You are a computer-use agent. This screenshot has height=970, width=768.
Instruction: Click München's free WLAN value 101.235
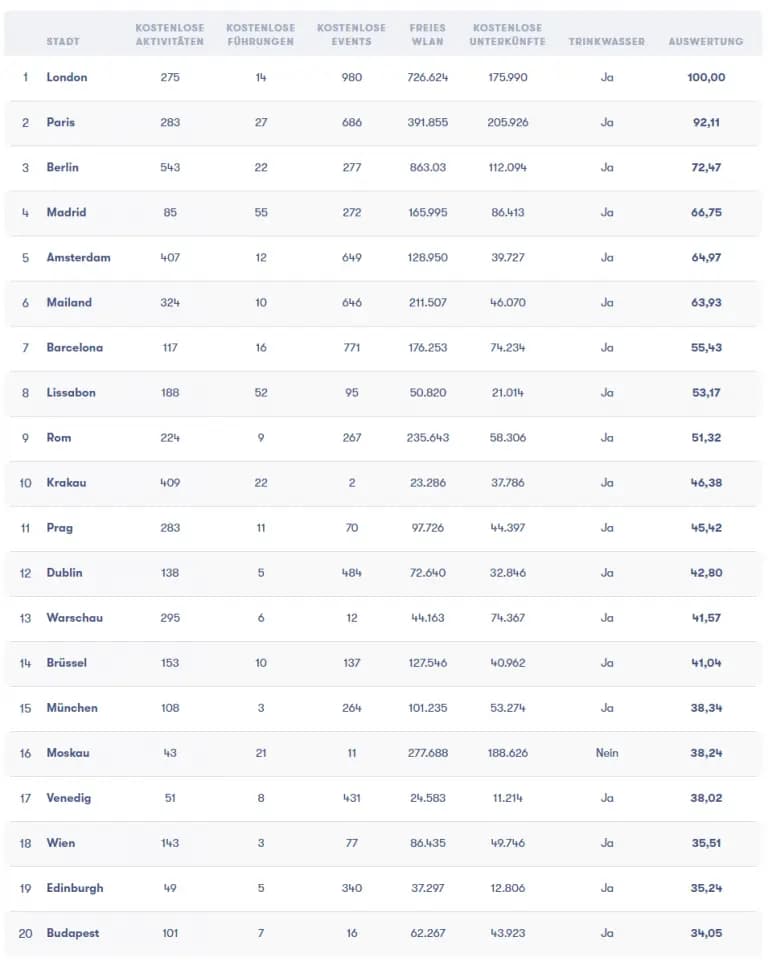point(428,708)
